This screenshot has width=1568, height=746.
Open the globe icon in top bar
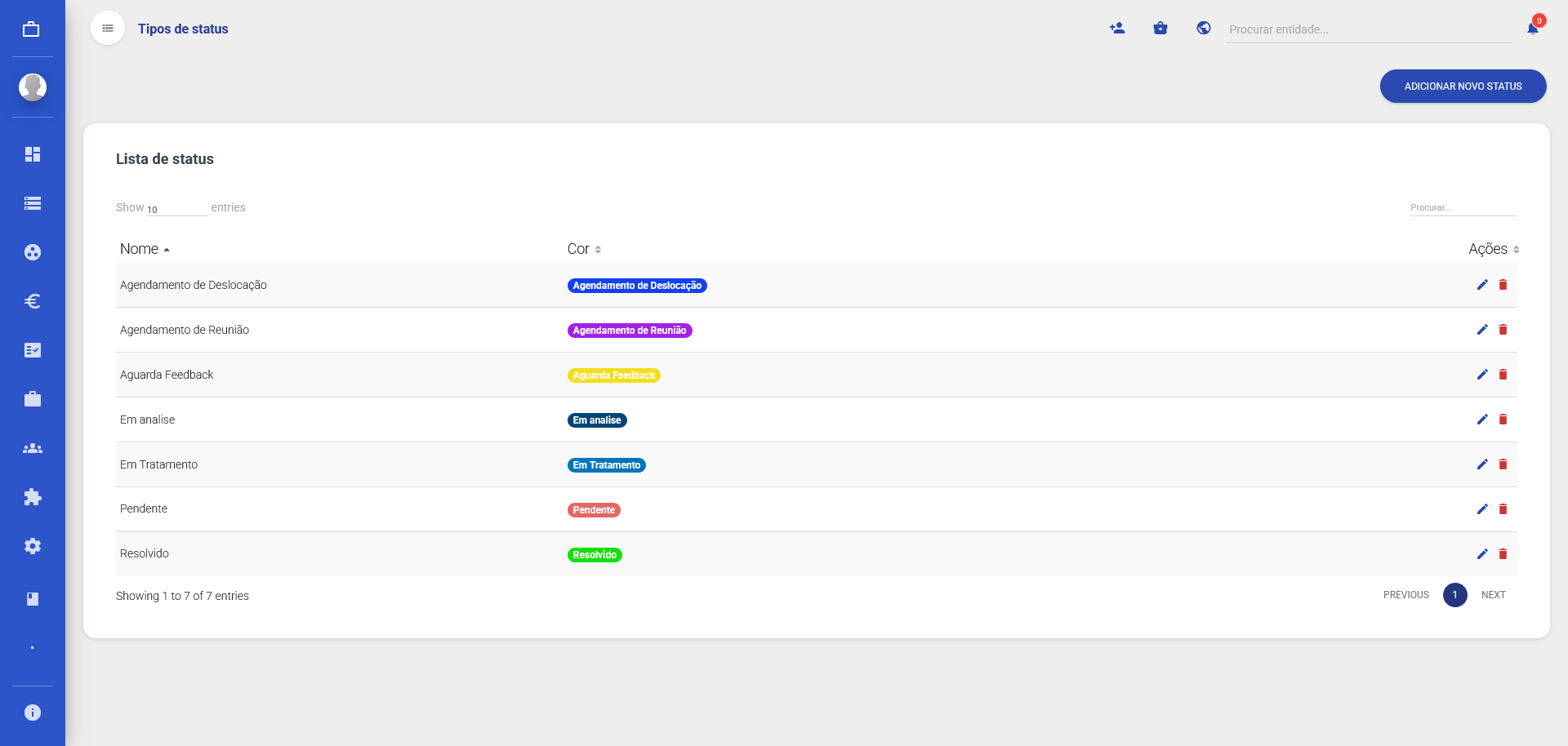coord(1203,29)
